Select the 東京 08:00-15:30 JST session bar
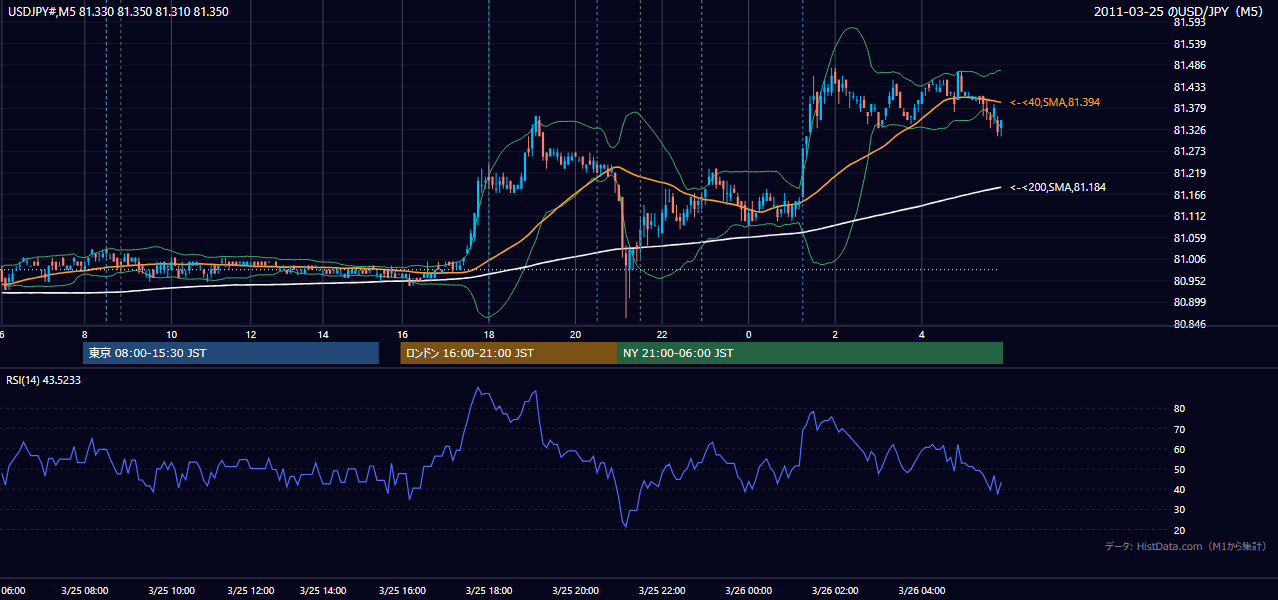The width and height of the screenshot is (1278, 600). click(231, 353)
